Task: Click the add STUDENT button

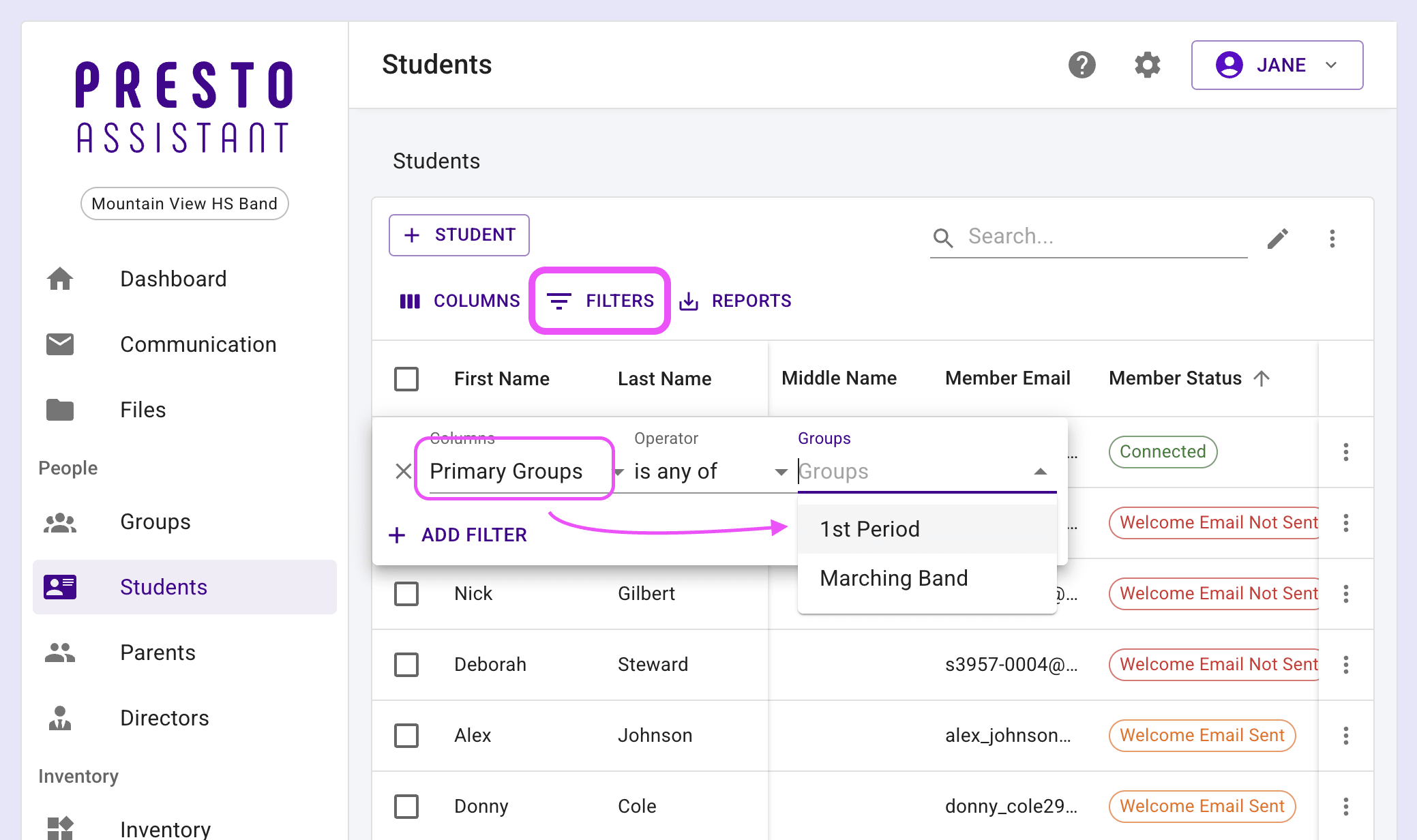Action: 459,235
